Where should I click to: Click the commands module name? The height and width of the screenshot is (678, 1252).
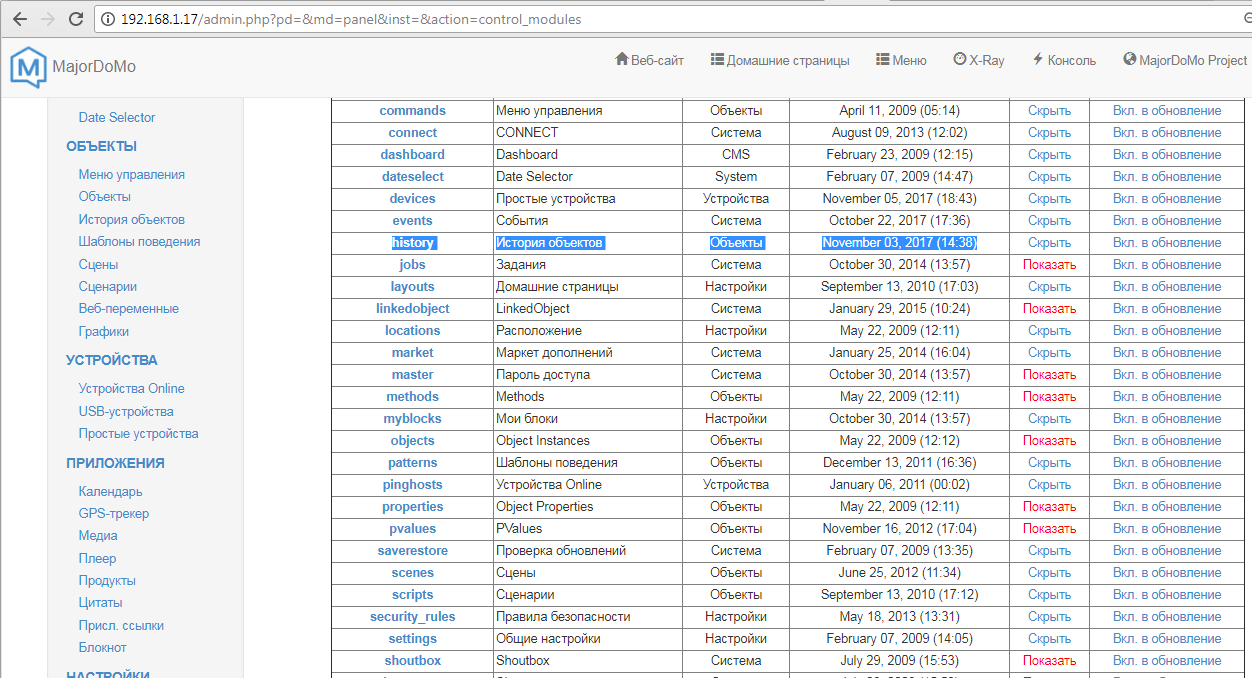tap(413, 110)
